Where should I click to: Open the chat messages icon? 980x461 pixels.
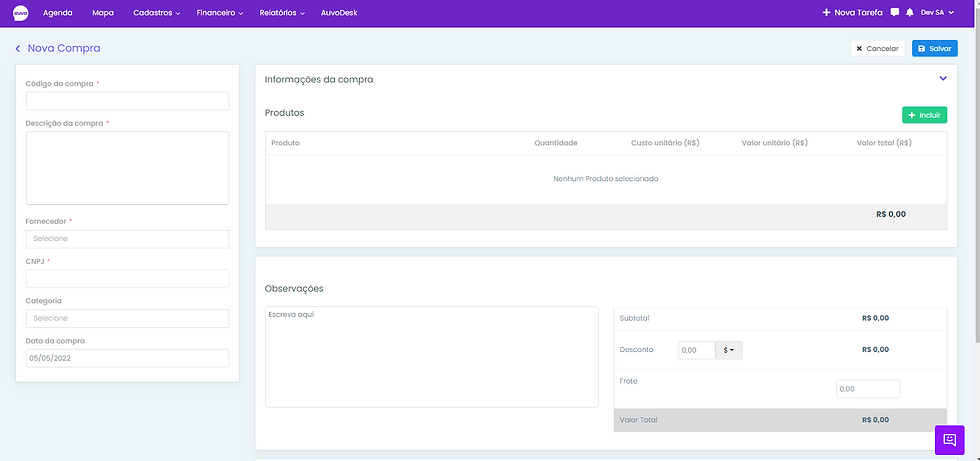[895, 12]
